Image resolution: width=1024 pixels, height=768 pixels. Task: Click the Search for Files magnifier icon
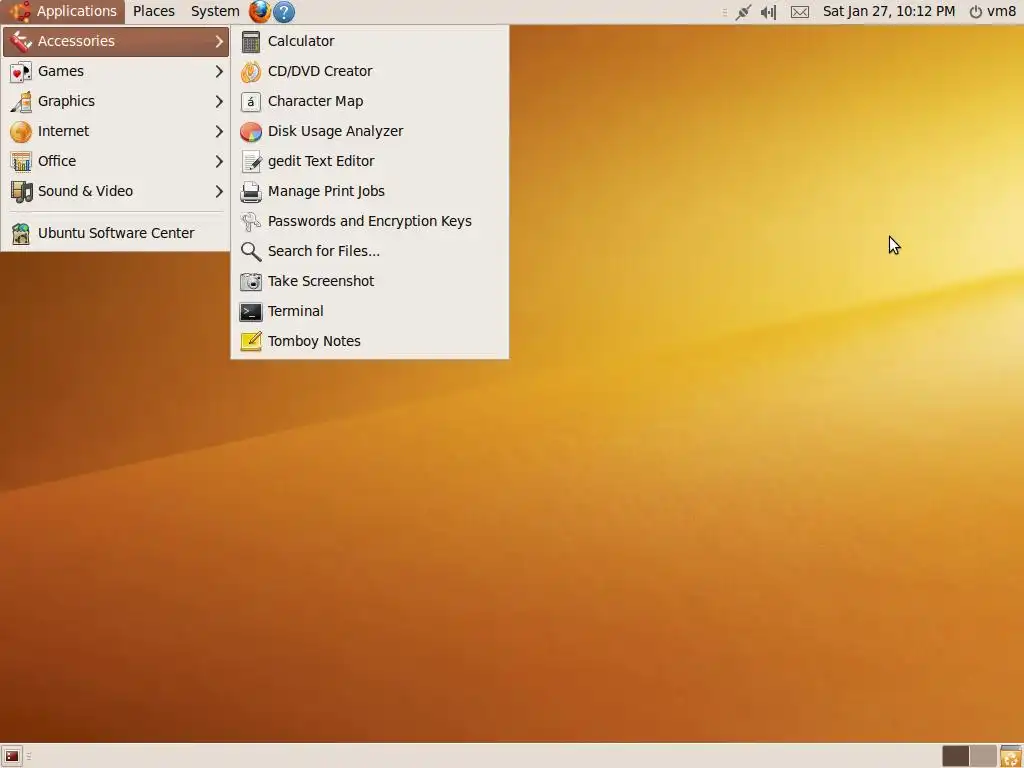[x=251, y=251]
